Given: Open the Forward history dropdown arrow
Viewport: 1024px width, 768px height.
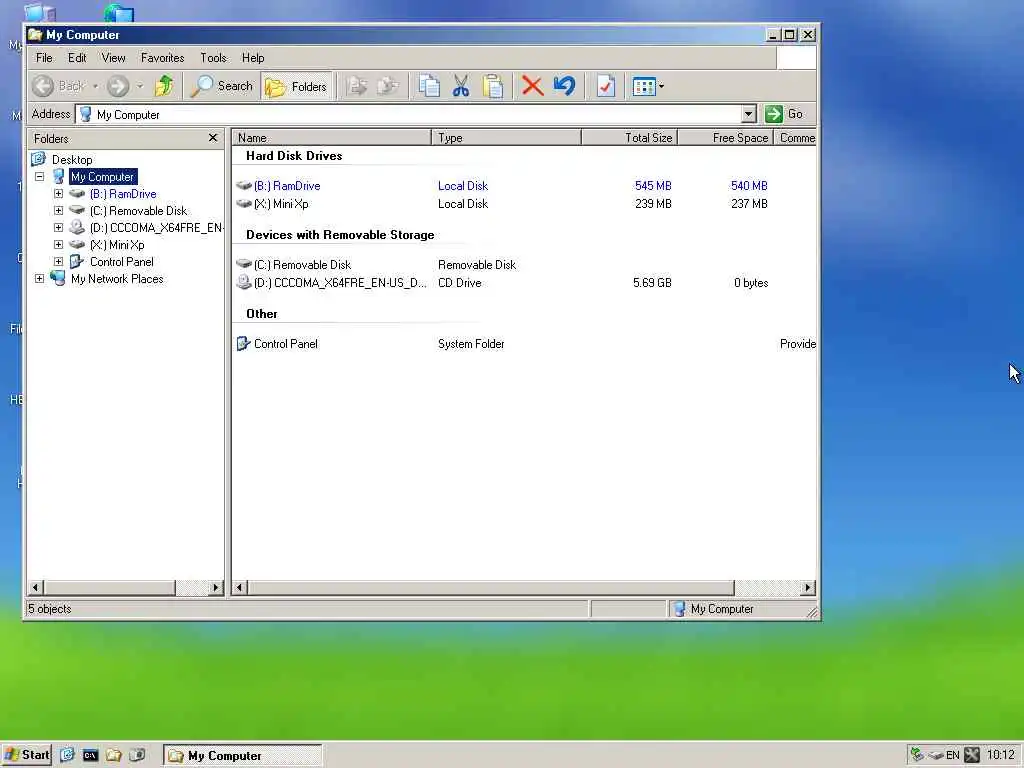Looking at the screenshot, I should [140, 86].
